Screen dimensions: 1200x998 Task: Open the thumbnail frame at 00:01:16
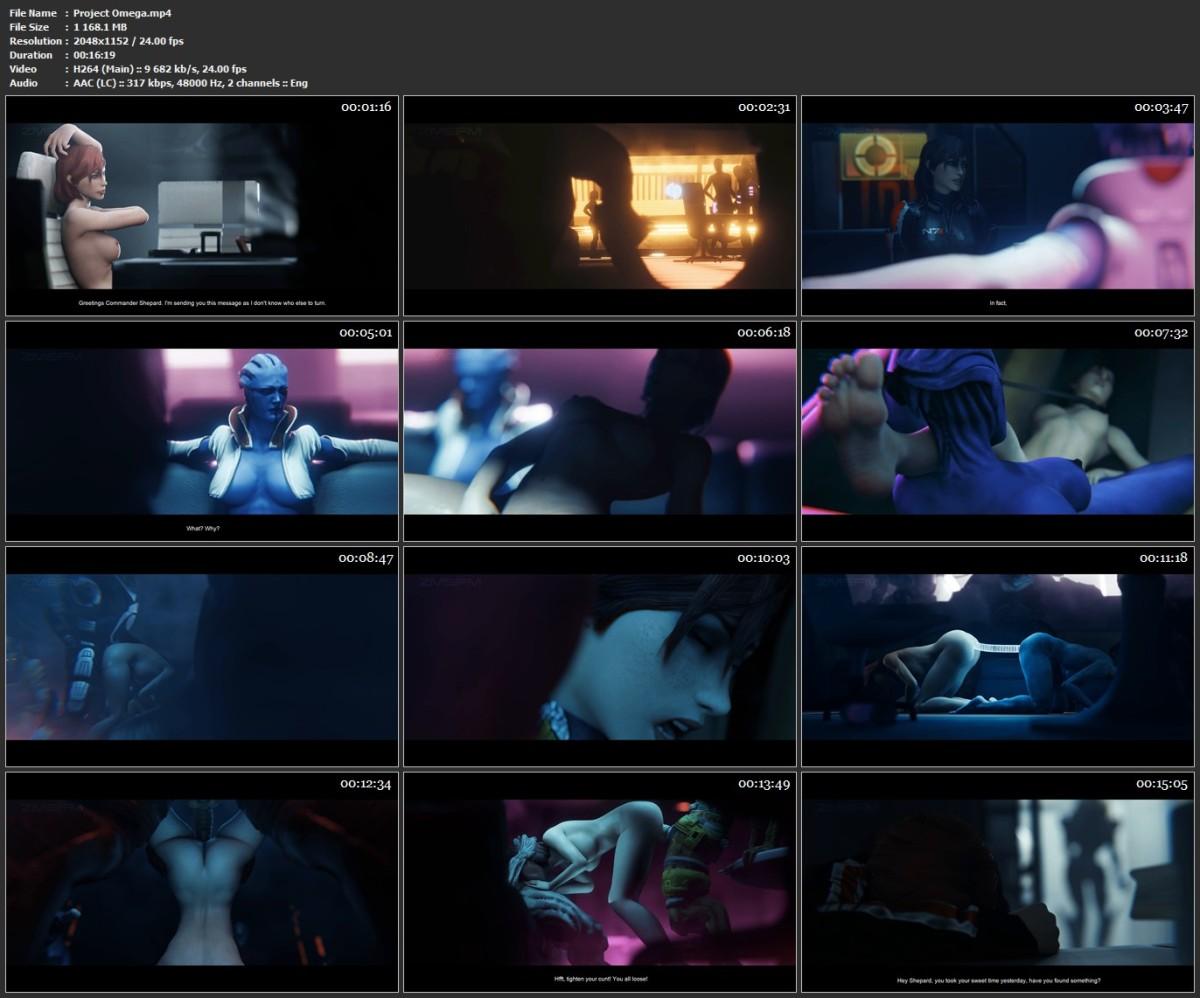202,206
